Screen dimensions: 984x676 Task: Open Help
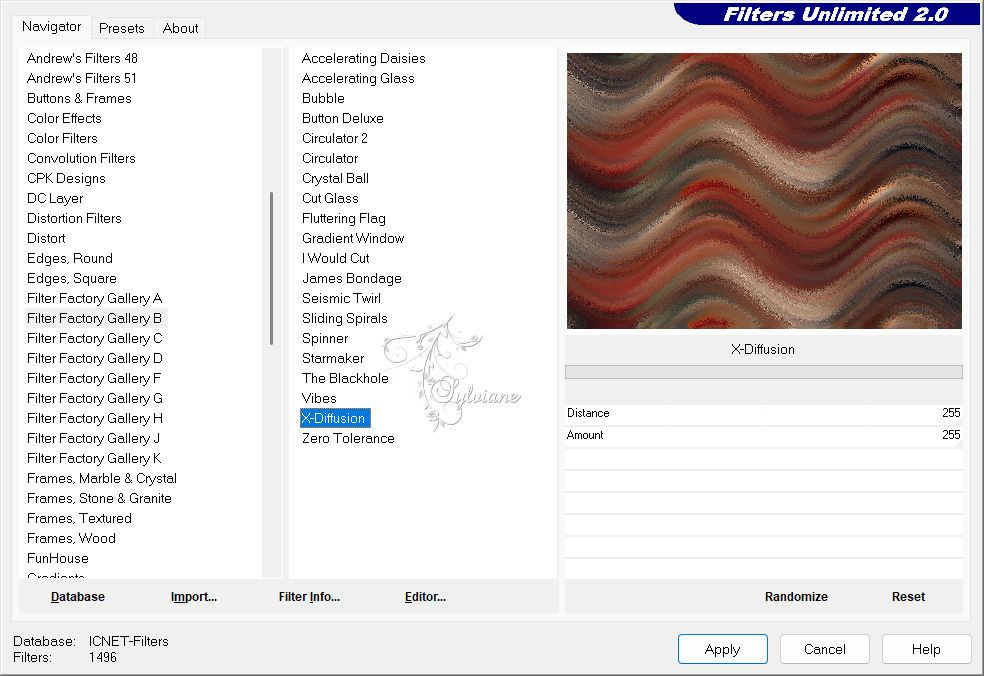tap(926, 649)
